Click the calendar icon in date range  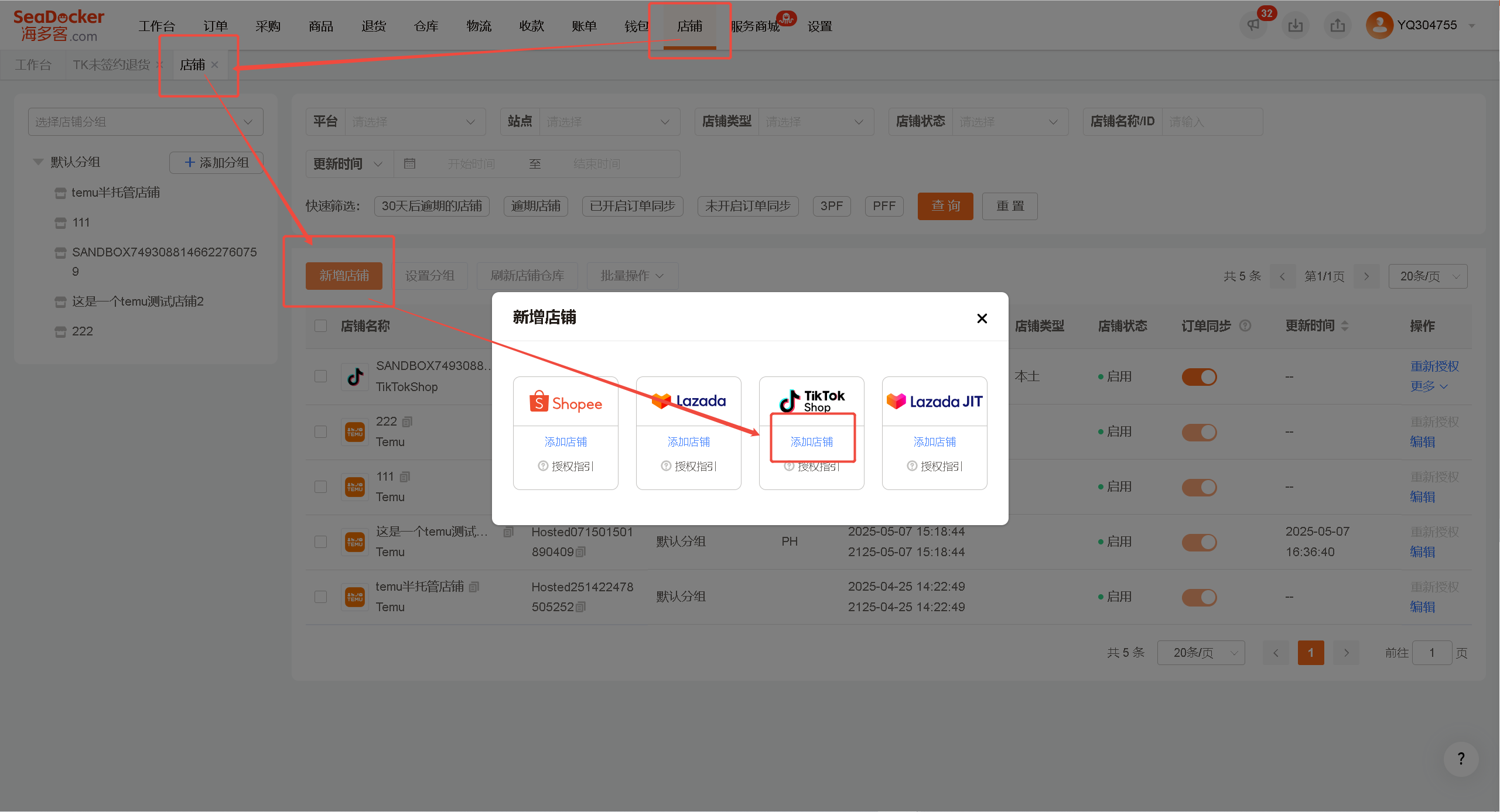410,164
